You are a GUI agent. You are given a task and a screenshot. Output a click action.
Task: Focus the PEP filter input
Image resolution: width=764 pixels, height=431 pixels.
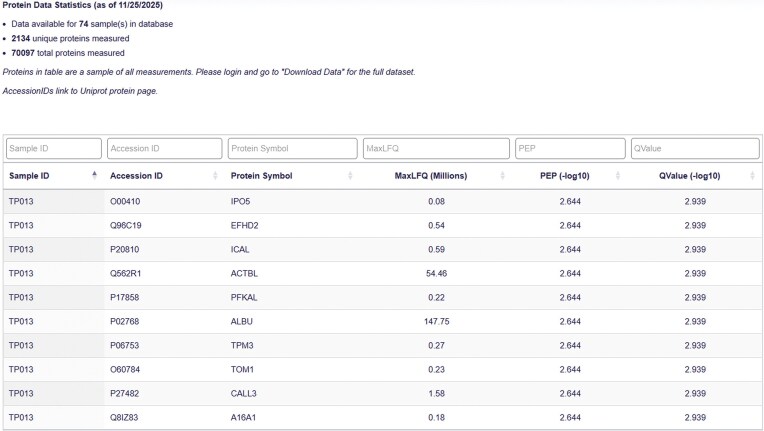pos(570,149)
